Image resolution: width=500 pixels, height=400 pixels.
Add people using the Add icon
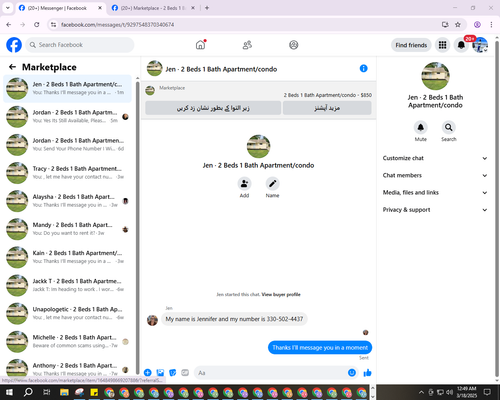tap(244, 184)
